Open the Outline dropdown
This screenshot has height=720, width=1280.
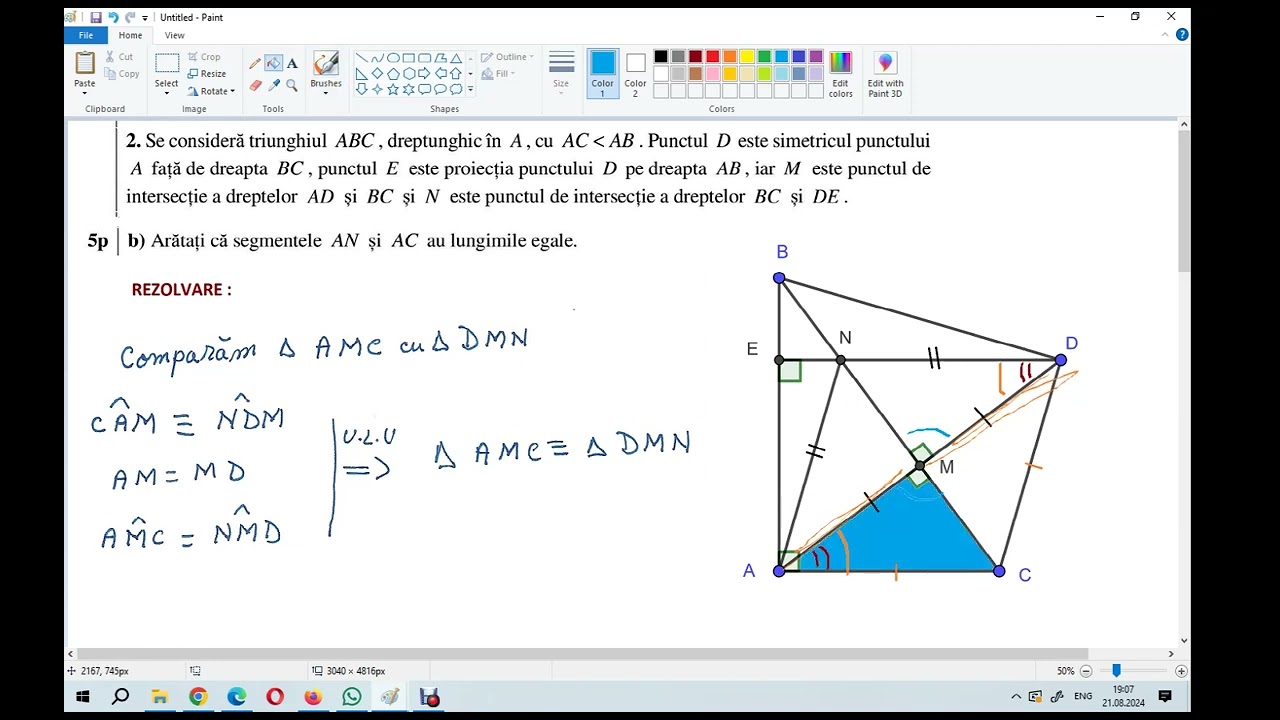[507, 57]
